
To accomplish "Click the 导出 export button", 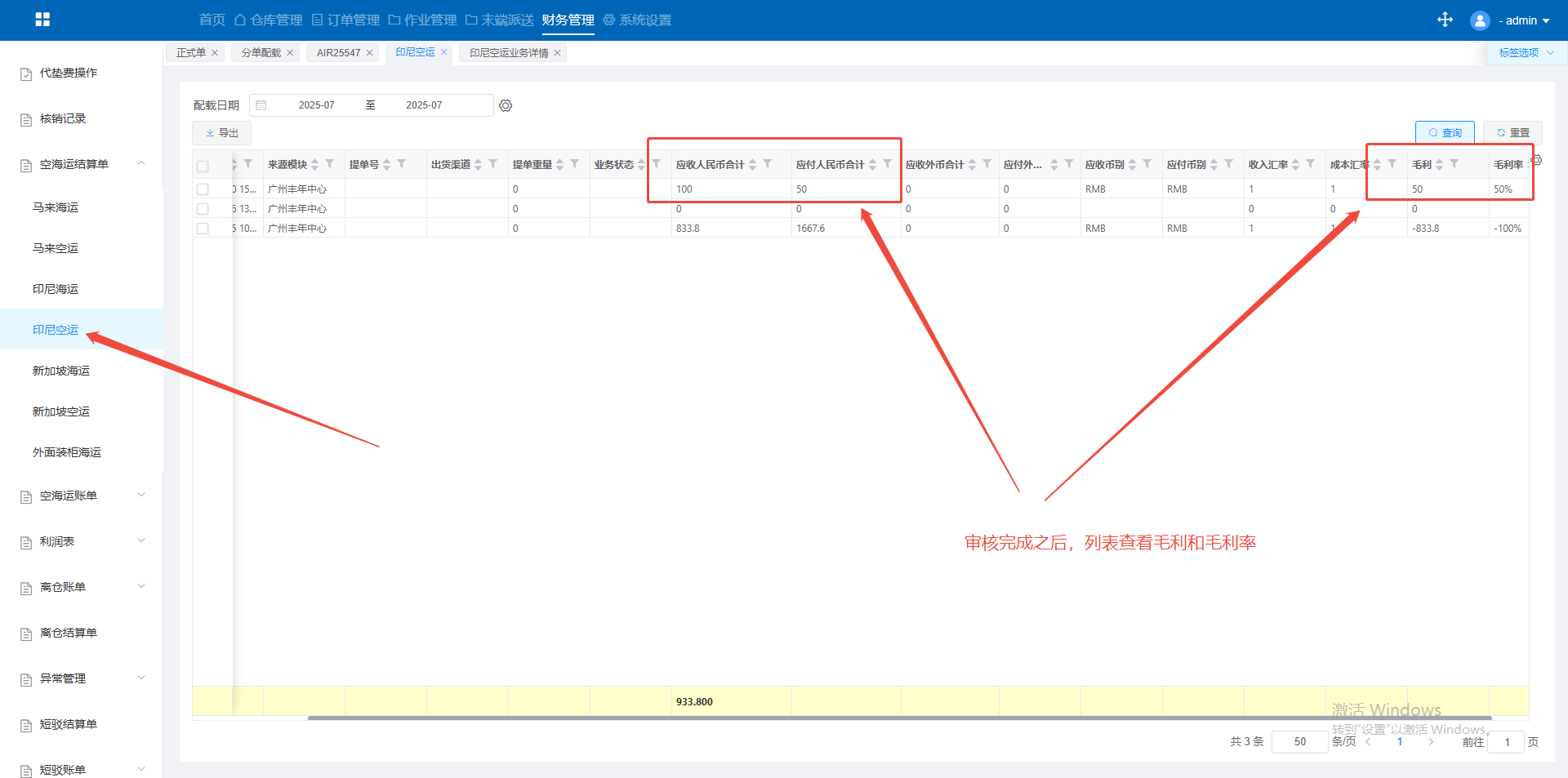I will pos(221,133).
